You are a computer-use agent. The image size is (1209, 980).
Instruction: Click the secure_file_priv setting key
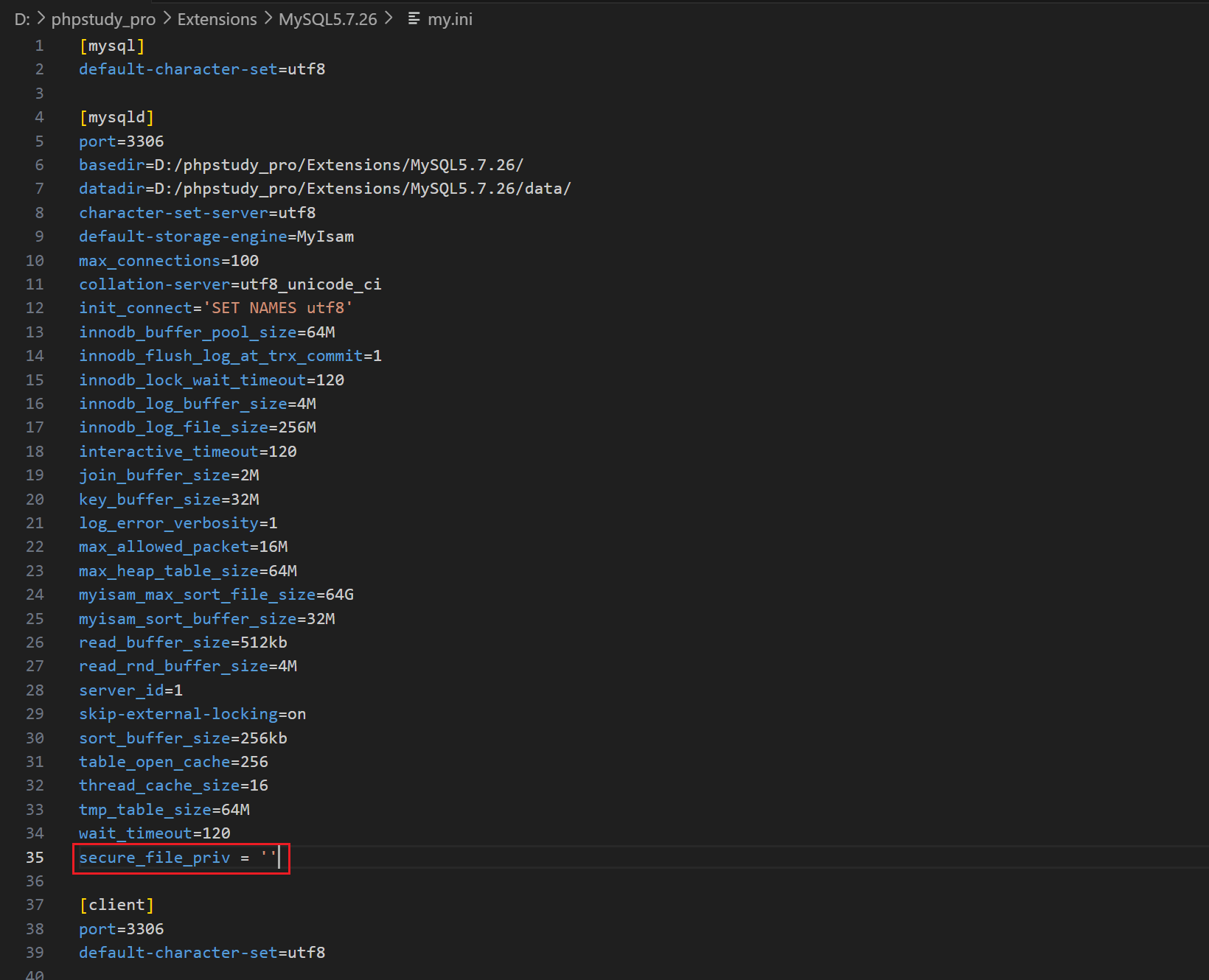click(x=154, y=858)
